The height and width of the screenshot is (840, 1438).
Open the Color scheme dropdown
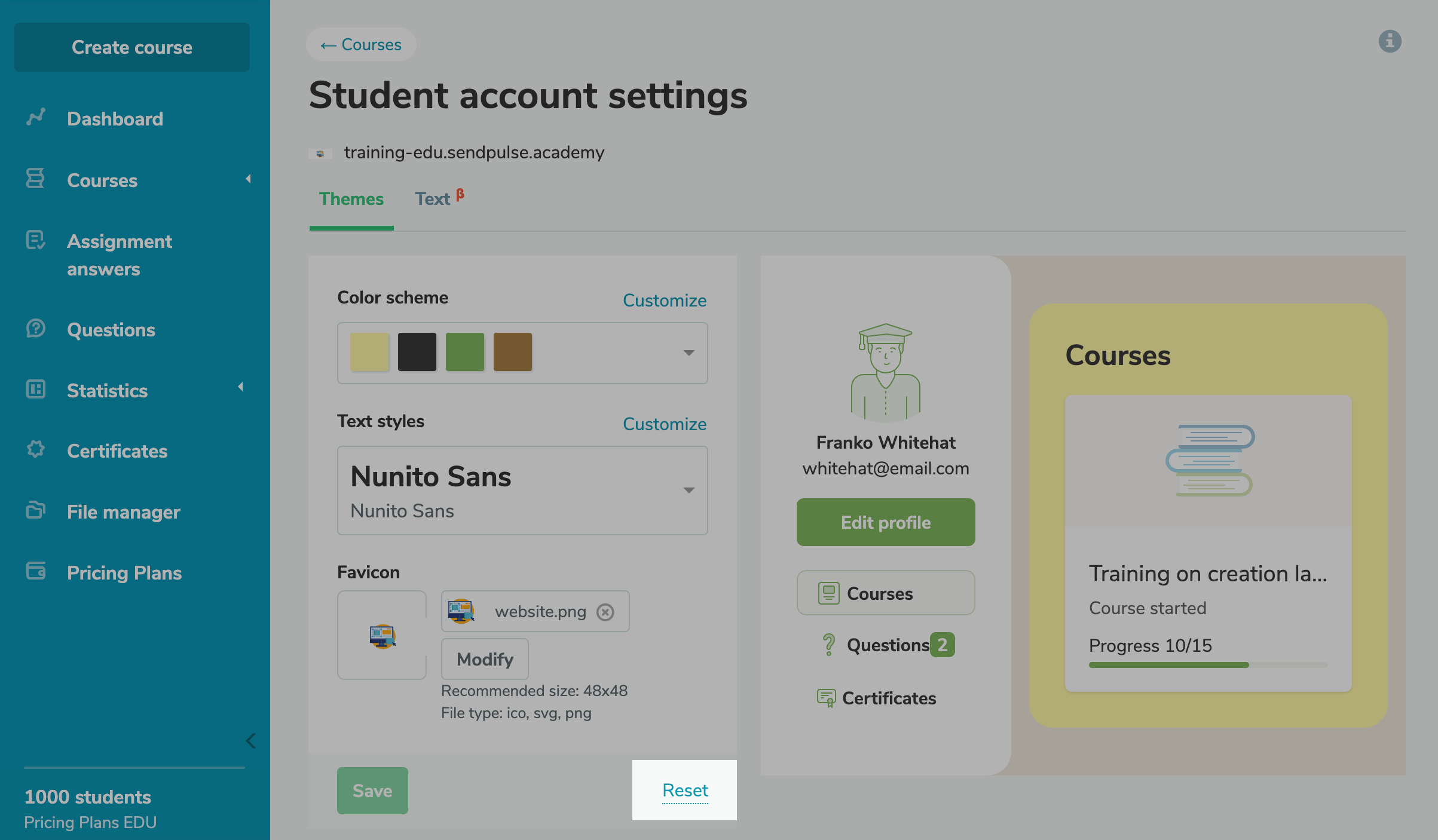[x=689, y=353]
